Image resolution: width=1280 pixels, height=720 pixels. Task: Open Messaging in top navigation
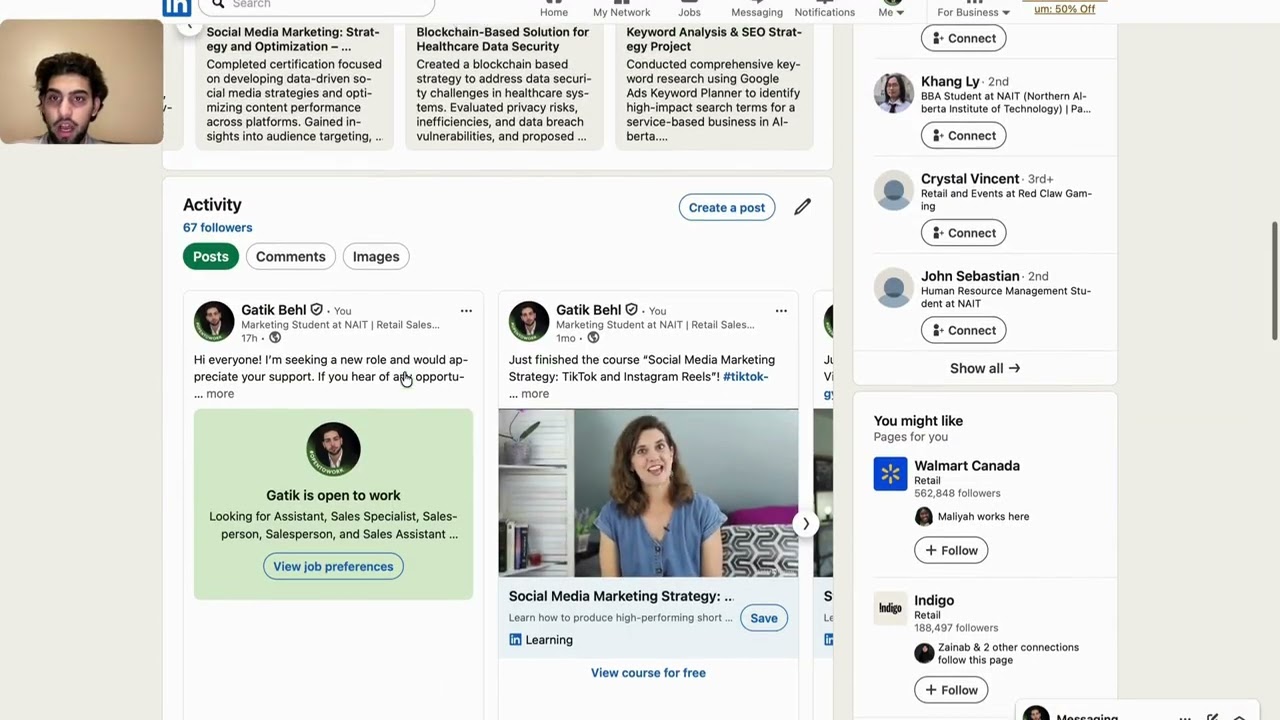tap(757, 10)
